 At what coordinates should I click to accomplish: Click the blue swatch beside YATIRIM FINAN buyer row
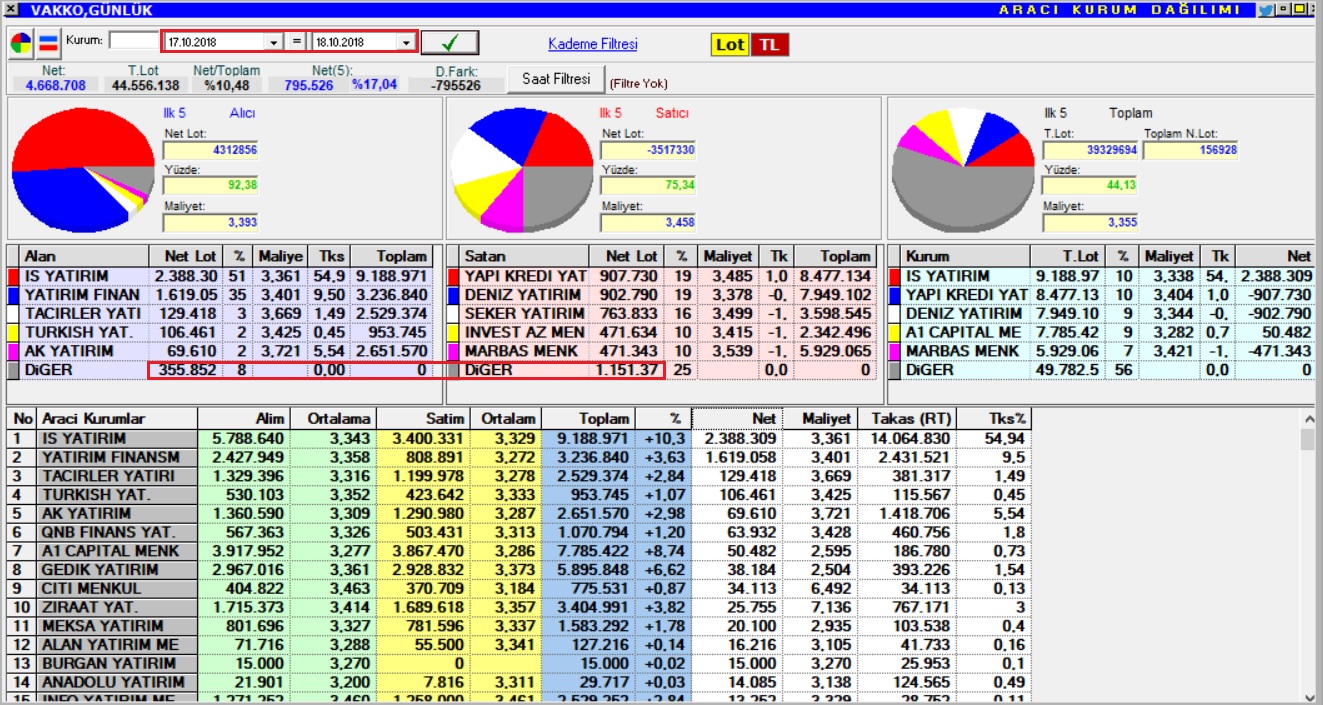pos(13,295)
